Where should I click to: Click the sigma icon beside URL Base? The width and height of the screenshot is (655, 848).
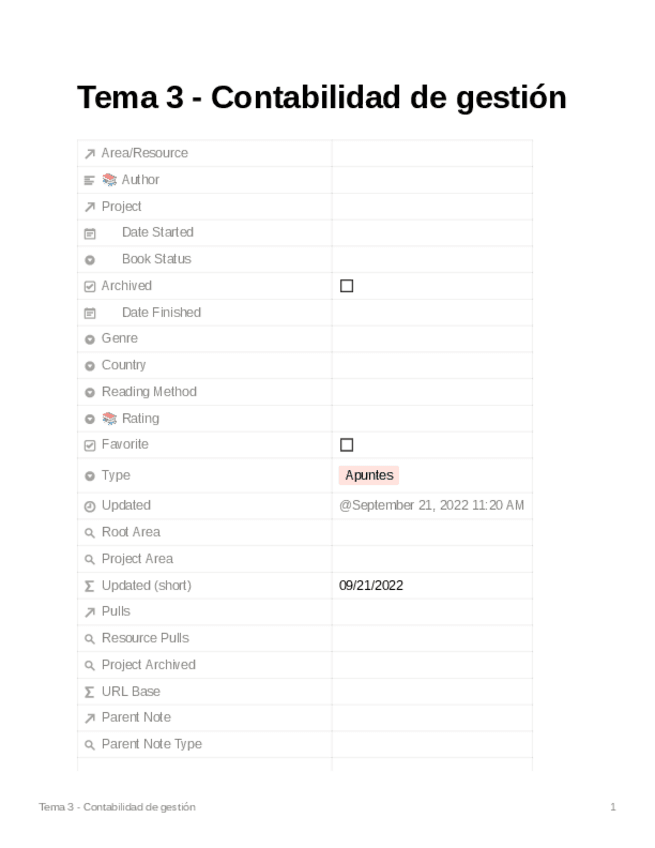pos(90,691)
